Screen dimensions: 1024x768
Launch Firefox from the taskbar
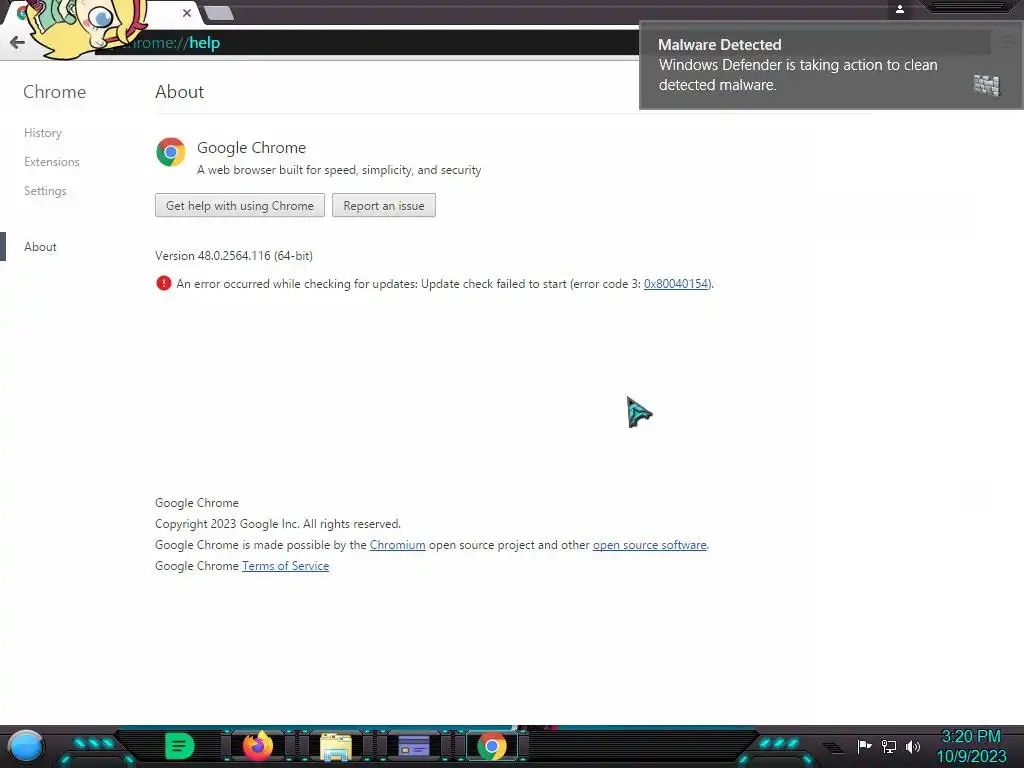[x=258, y=746]
